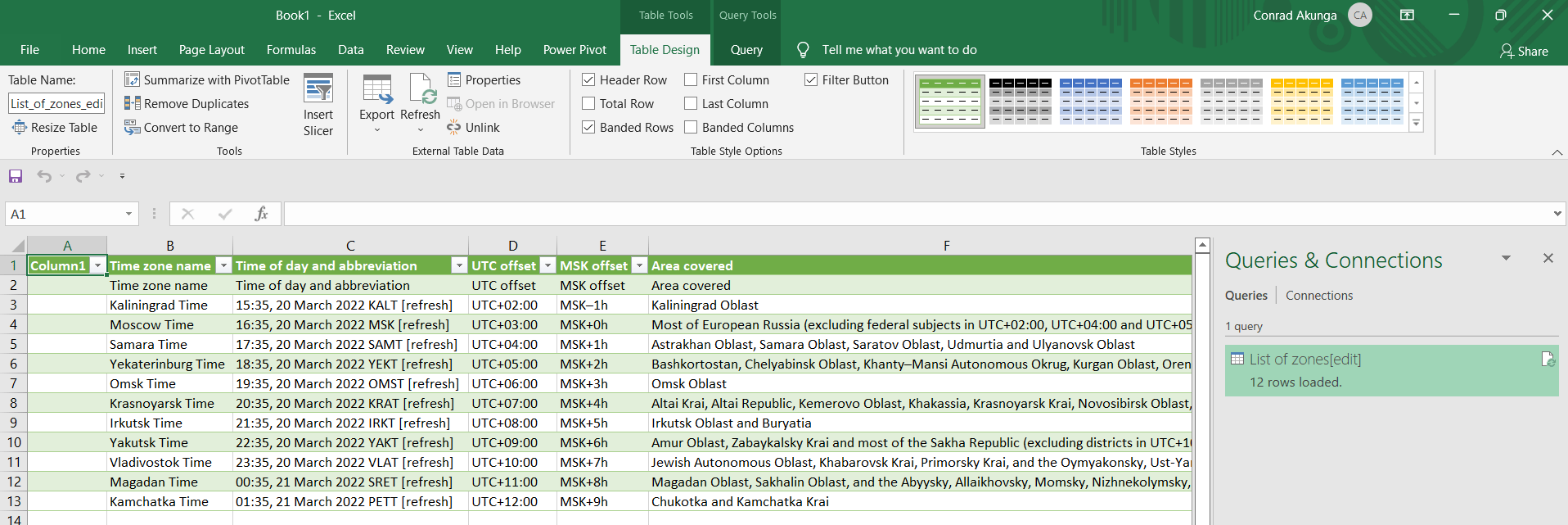Click the Unlink external table icon
The width and height of the screenshot is (1568, 525).
(x=454, y=128)
